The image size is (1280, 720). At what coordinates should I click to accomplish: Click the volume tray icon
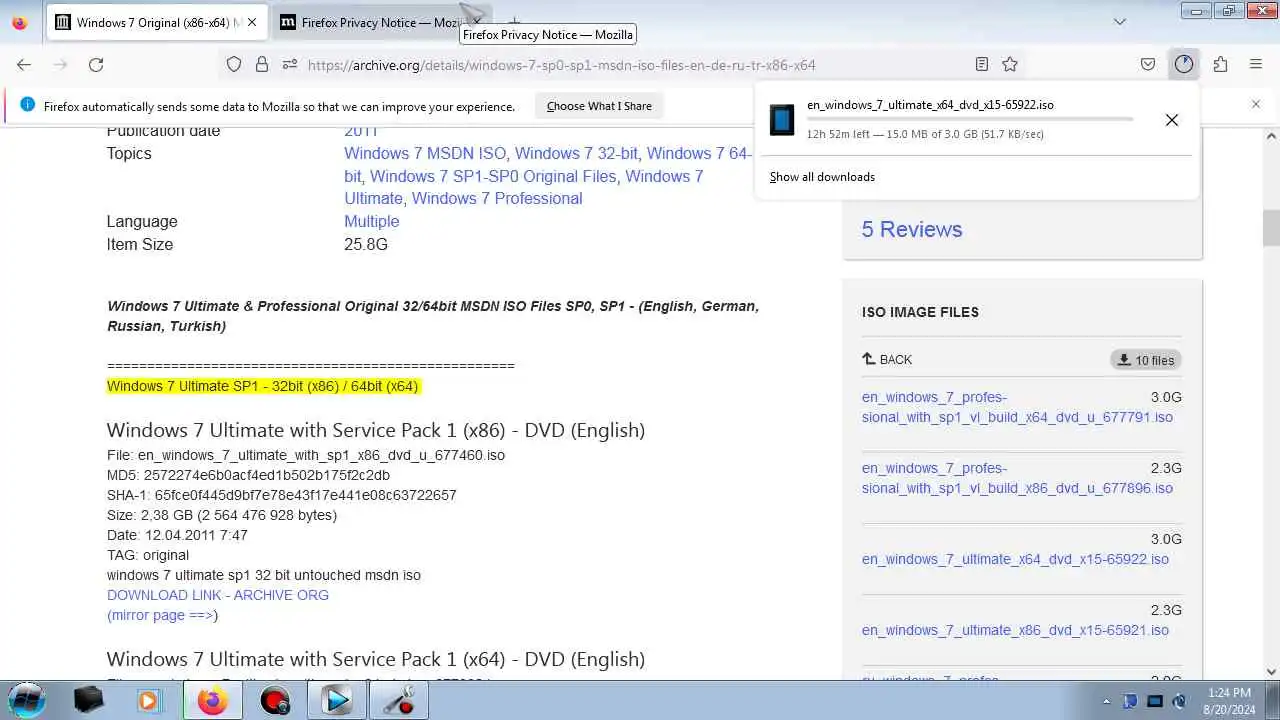pyautogui.click(x=1179, y=701)
